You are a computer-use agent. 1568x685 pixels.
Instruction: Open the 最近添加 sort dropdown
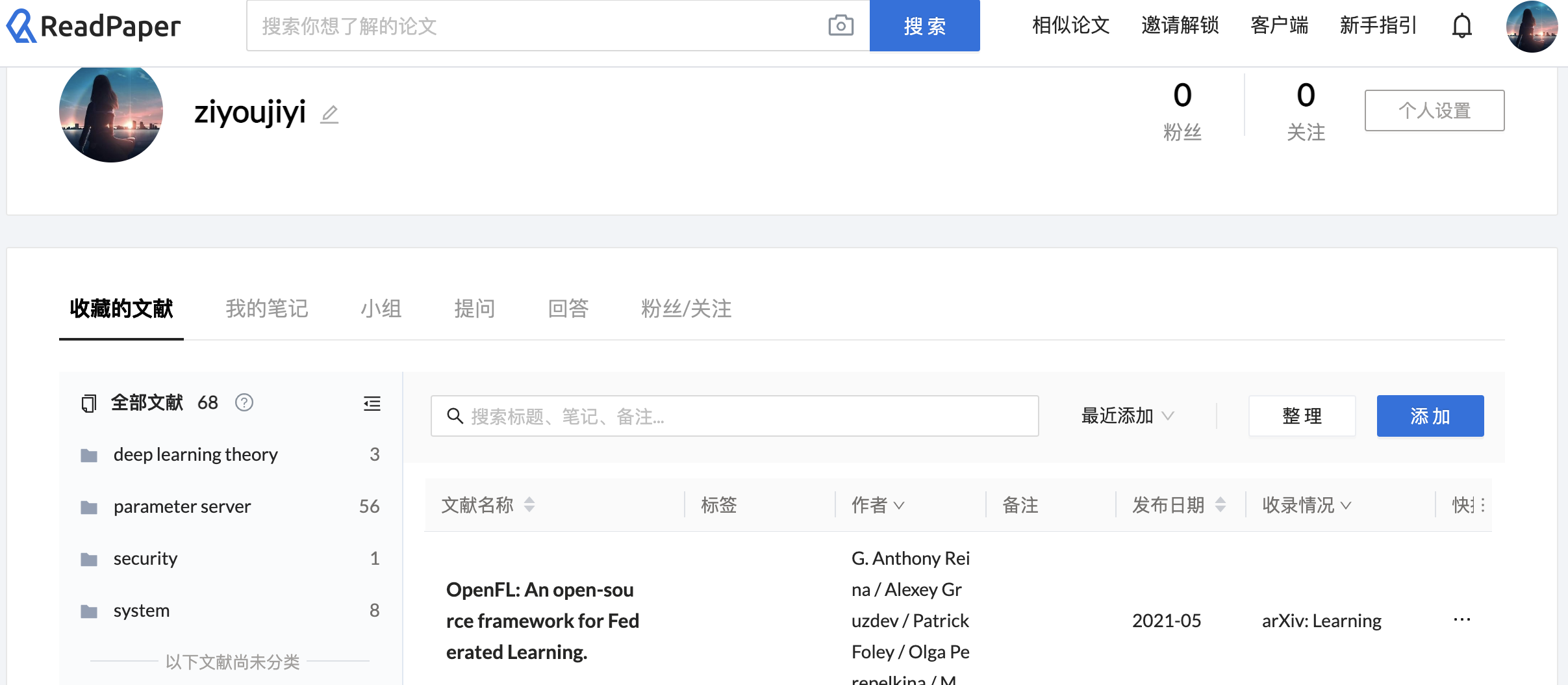click(1127, 416)
